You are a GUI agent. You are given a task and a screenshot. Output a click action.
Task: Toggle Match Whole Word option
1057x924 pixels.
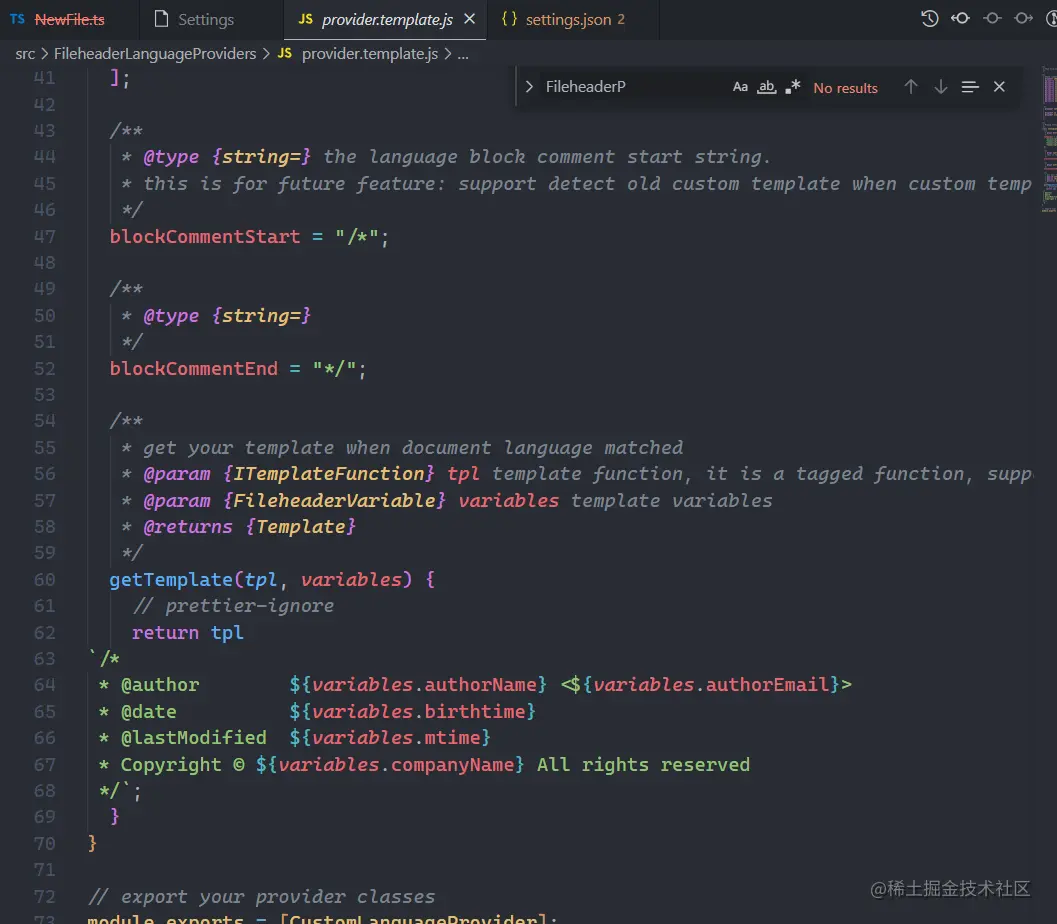coord(766,87)
